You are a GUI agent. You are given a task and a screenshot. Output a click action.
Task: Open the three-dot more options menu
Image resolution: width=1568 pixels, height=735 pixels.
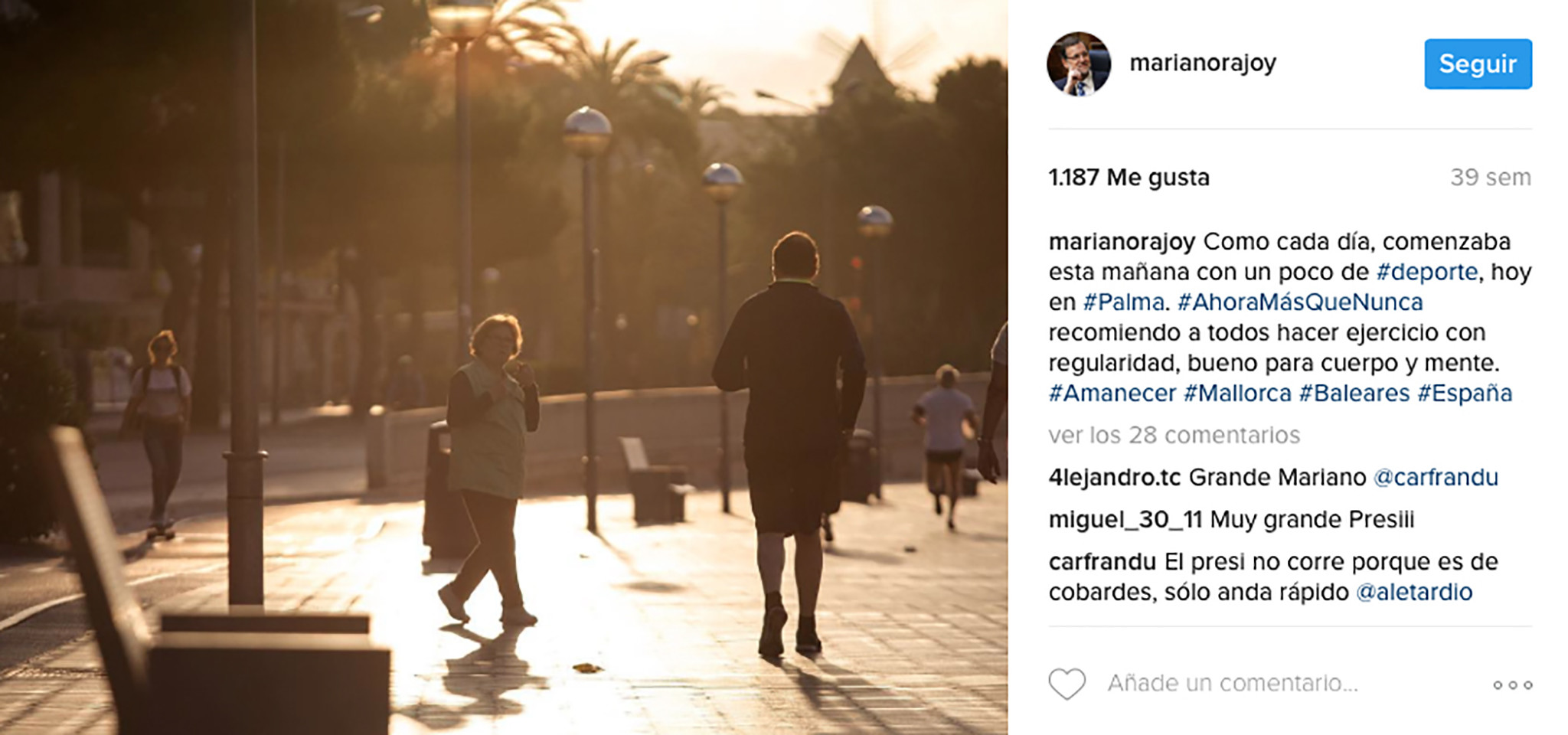pyautogui.click(x=1512, y=685)
